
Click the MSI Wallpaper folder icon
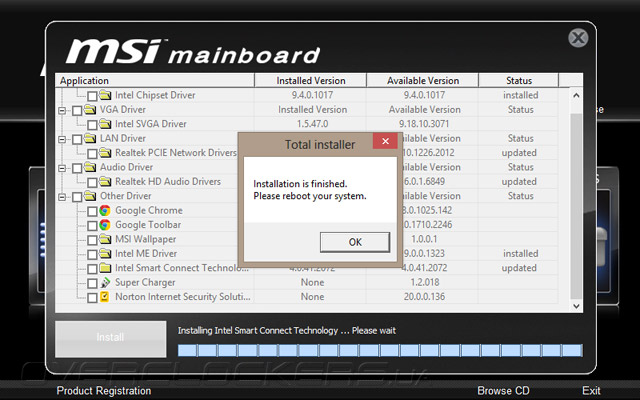pos(105,239)
